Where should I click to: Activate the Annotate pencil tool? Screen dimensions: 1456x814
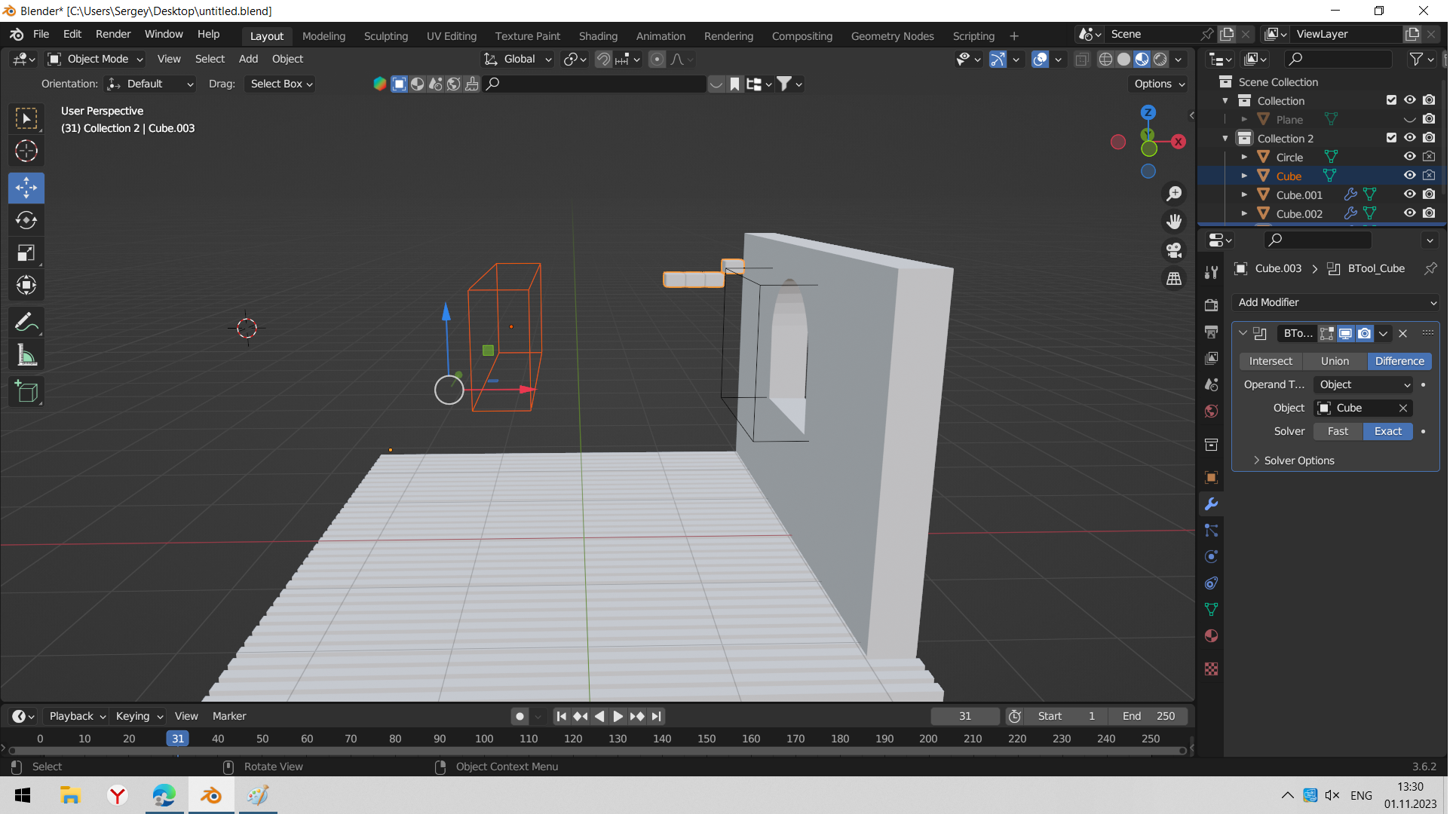pos(26,323)
